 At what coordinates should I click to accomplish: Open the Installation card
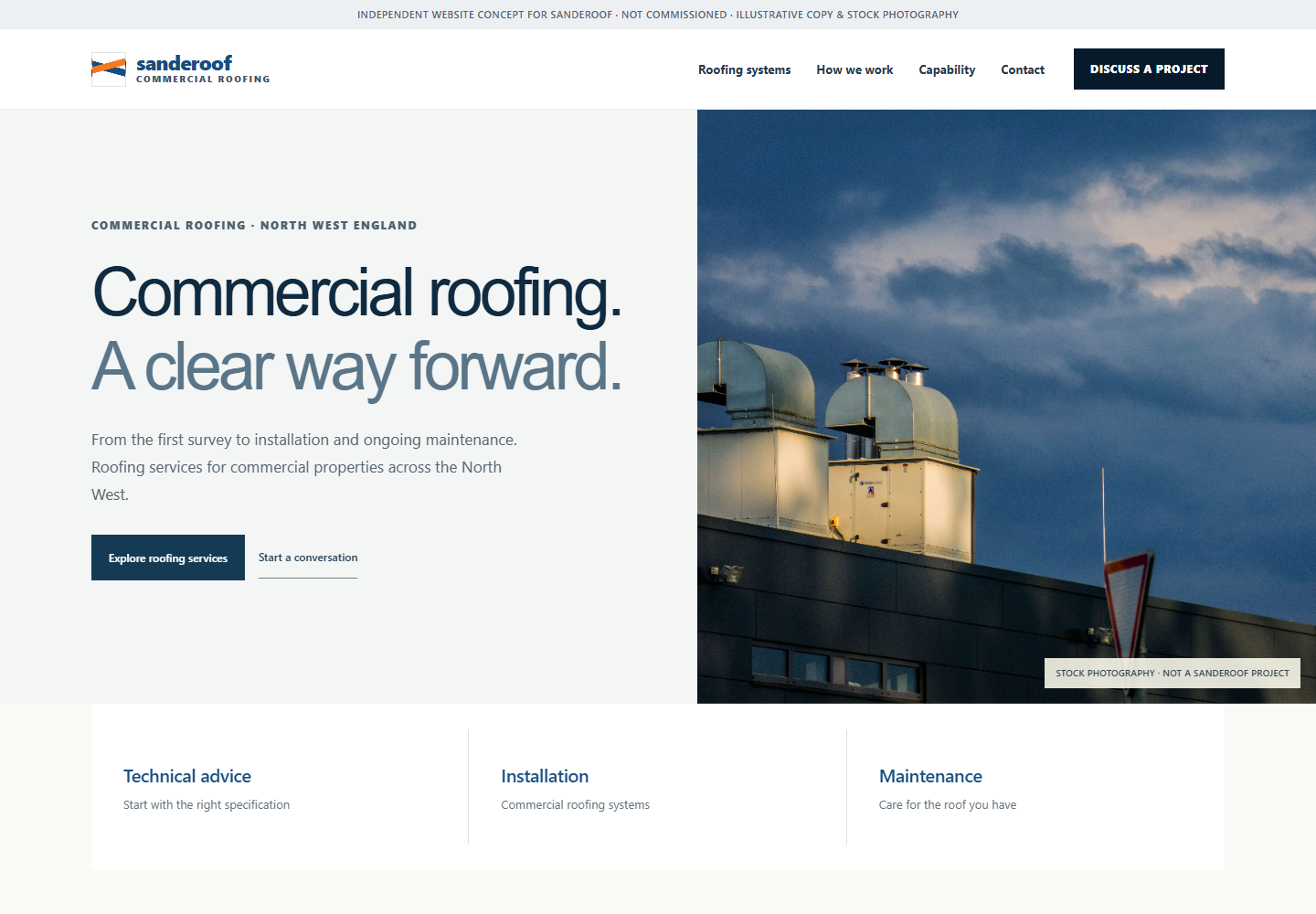[658, 787]
